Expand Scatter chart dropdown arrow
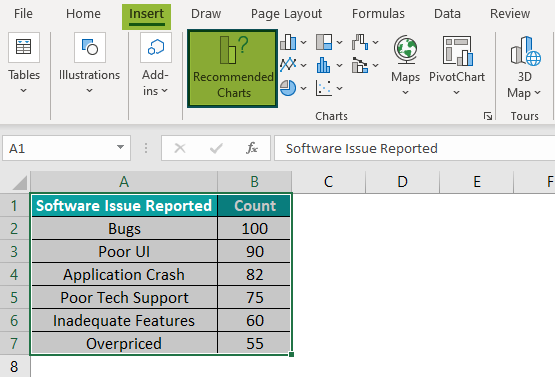 (x=339, y=88)
